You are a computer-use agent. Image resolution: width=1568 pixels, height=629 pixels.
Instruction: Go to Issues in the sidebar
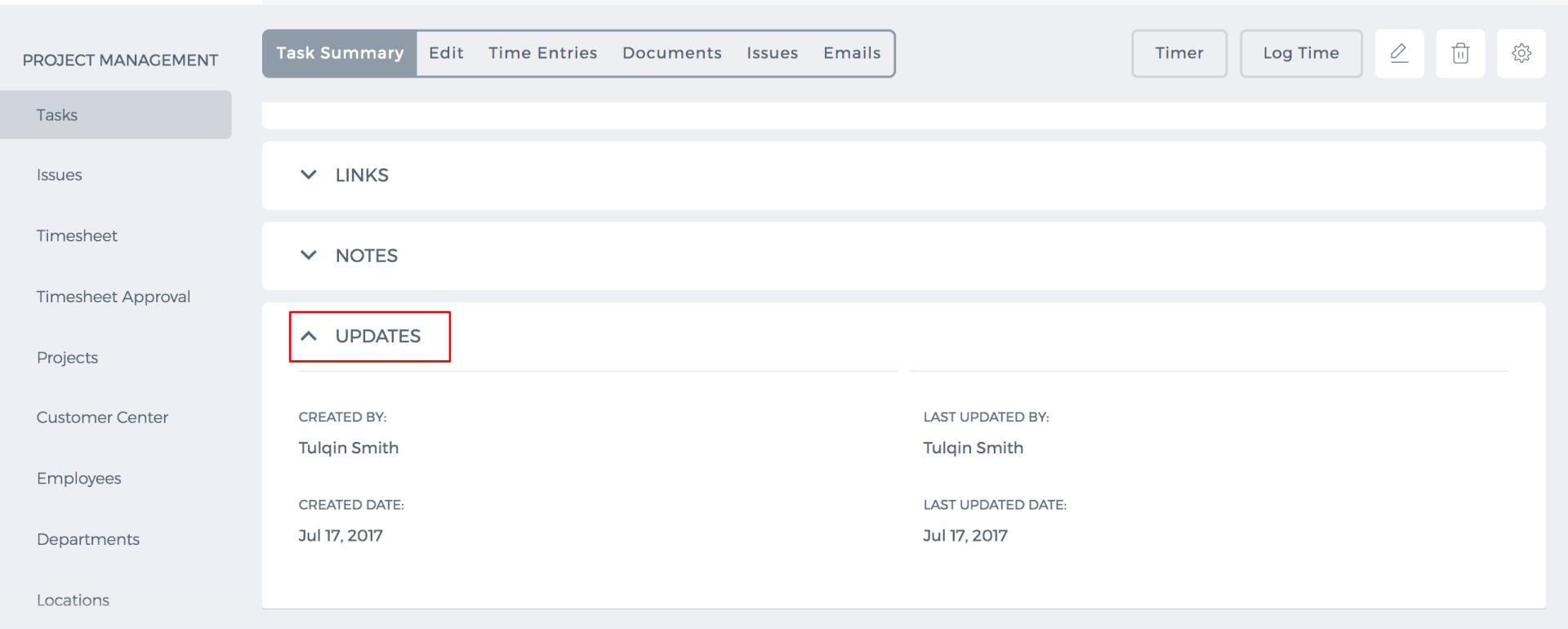[59, 175]
